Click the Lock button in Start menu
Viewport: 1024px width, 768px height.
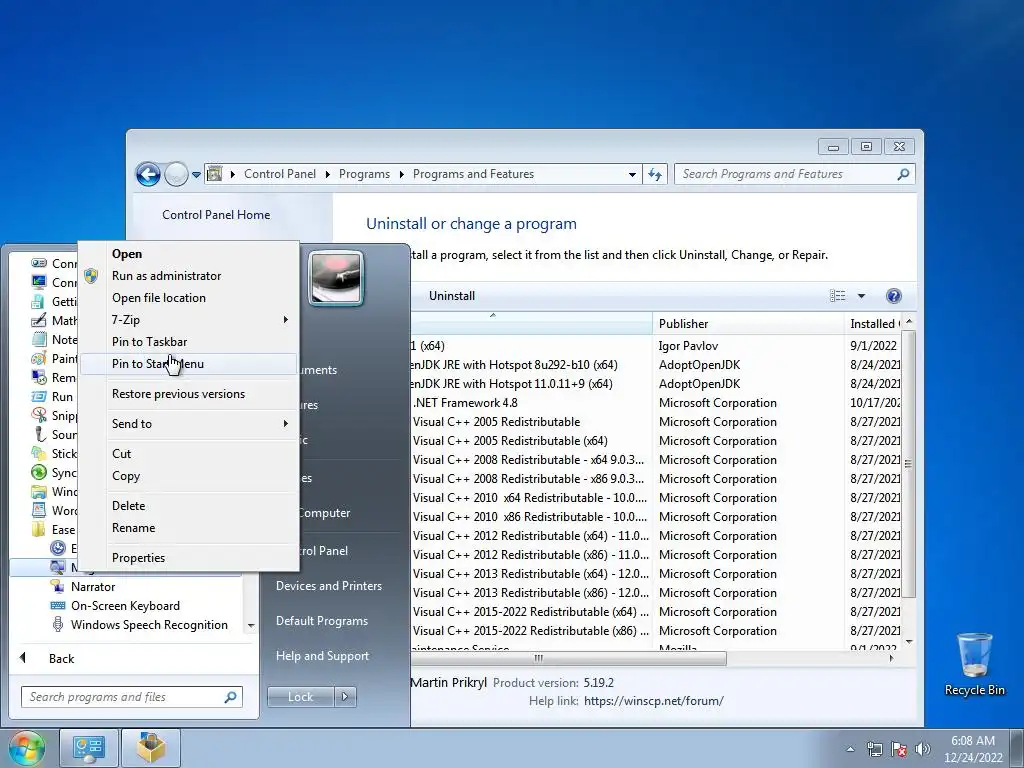pos(300,697)
